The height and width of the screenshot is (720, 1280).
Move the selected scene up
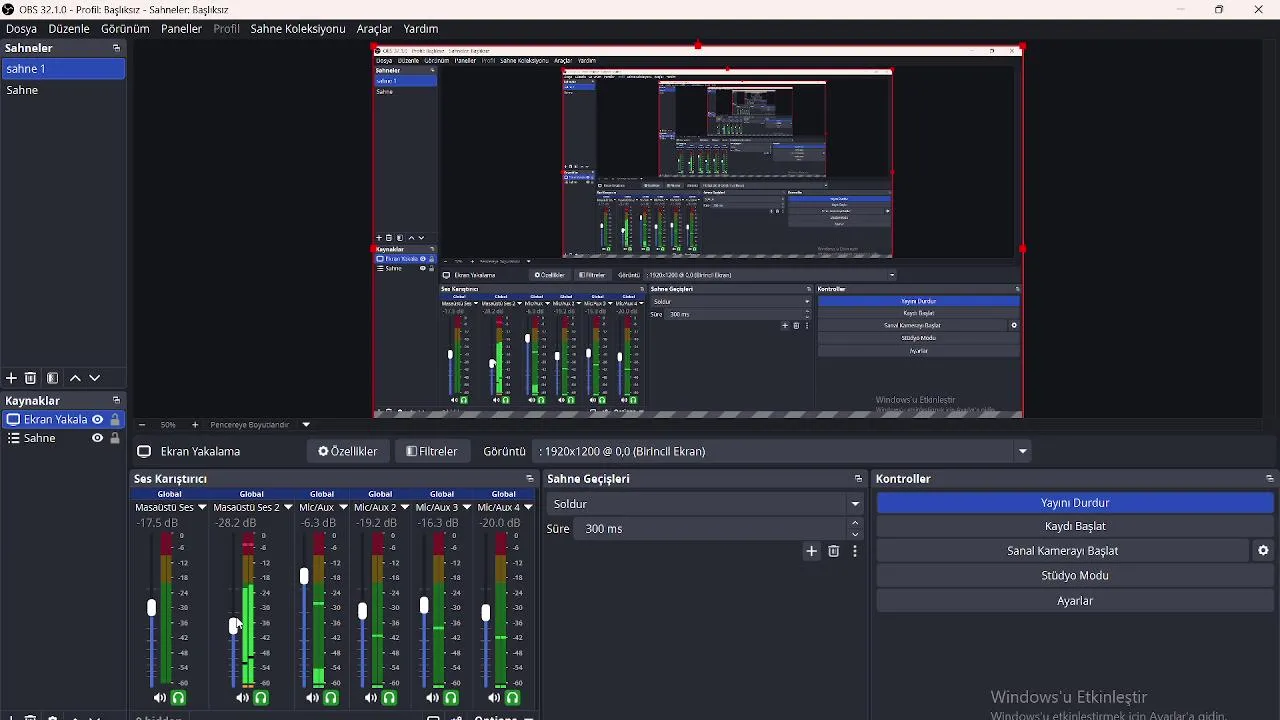pos(75,379)
